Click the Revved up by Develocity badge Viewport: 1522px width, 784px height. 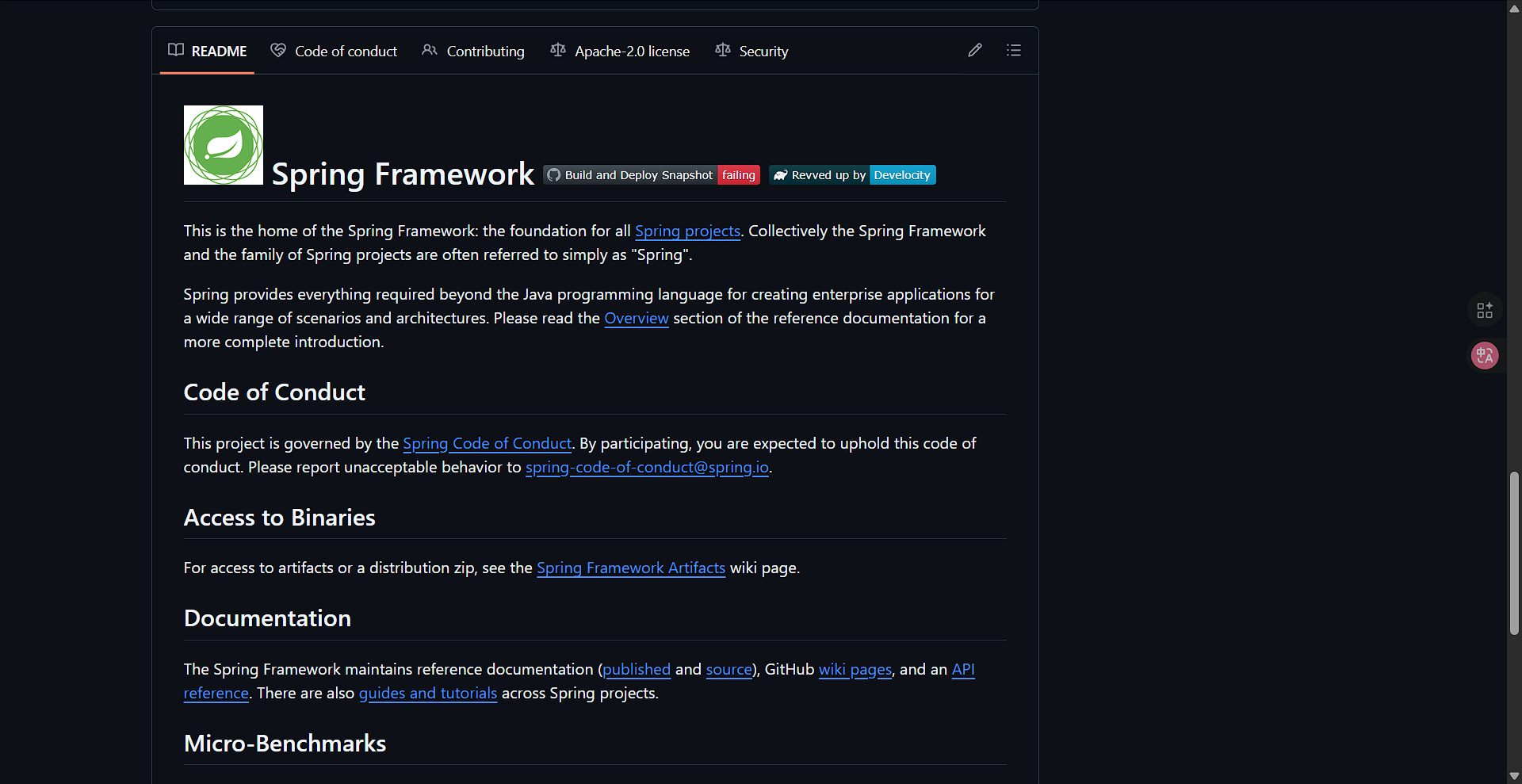pyautogui.click(x=852, y=175)
